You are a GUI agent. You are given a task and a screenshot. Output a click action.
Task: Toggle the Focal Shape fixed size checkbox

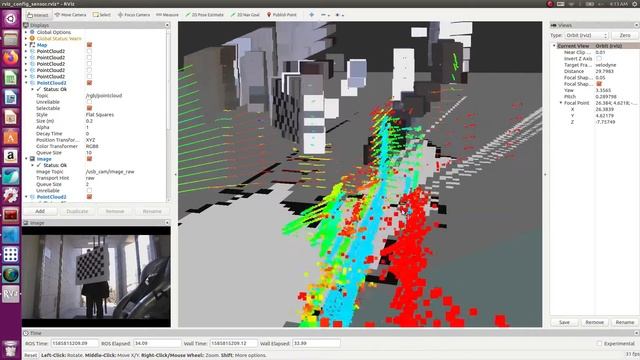click(599, 84)
